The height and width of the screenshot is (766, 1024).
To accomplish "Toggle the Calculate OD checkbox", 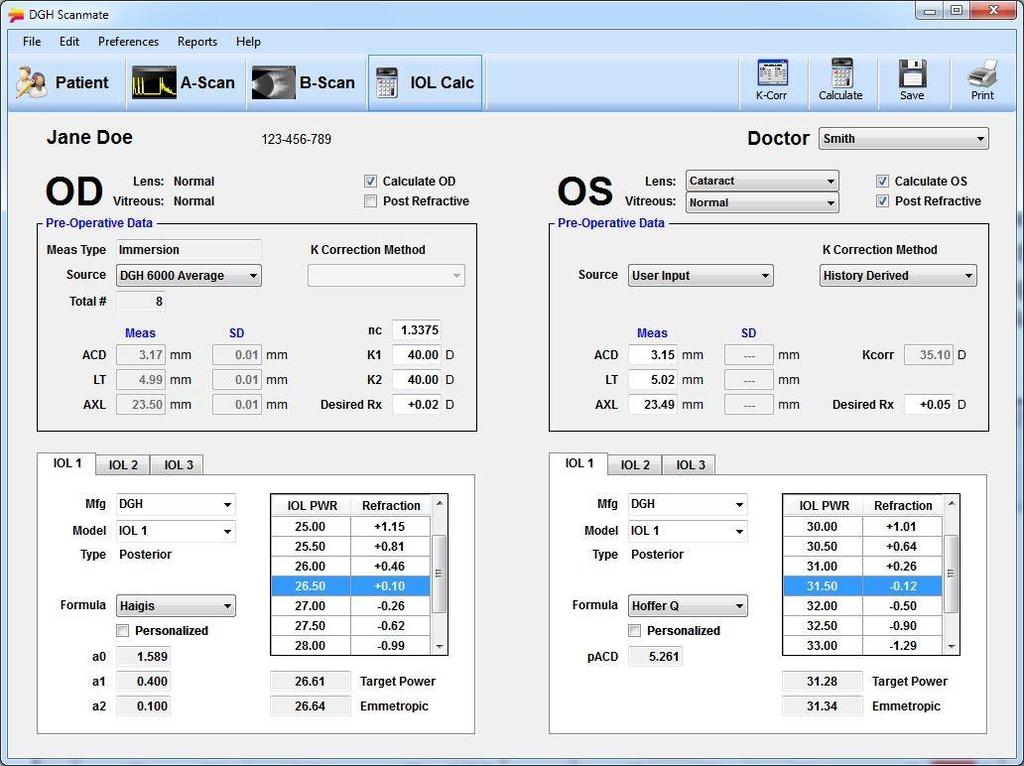I will [x=370, y=181].
